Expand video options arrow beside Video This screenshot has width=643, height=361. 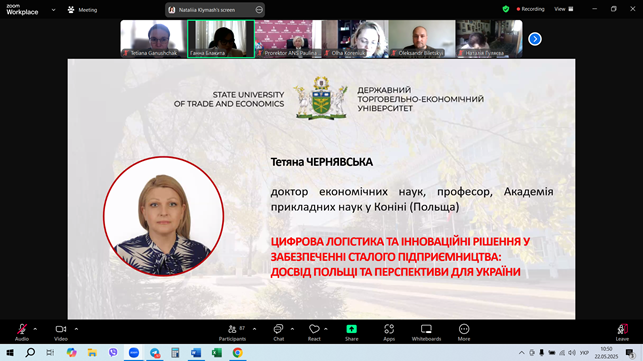click(x=76, y=329)
